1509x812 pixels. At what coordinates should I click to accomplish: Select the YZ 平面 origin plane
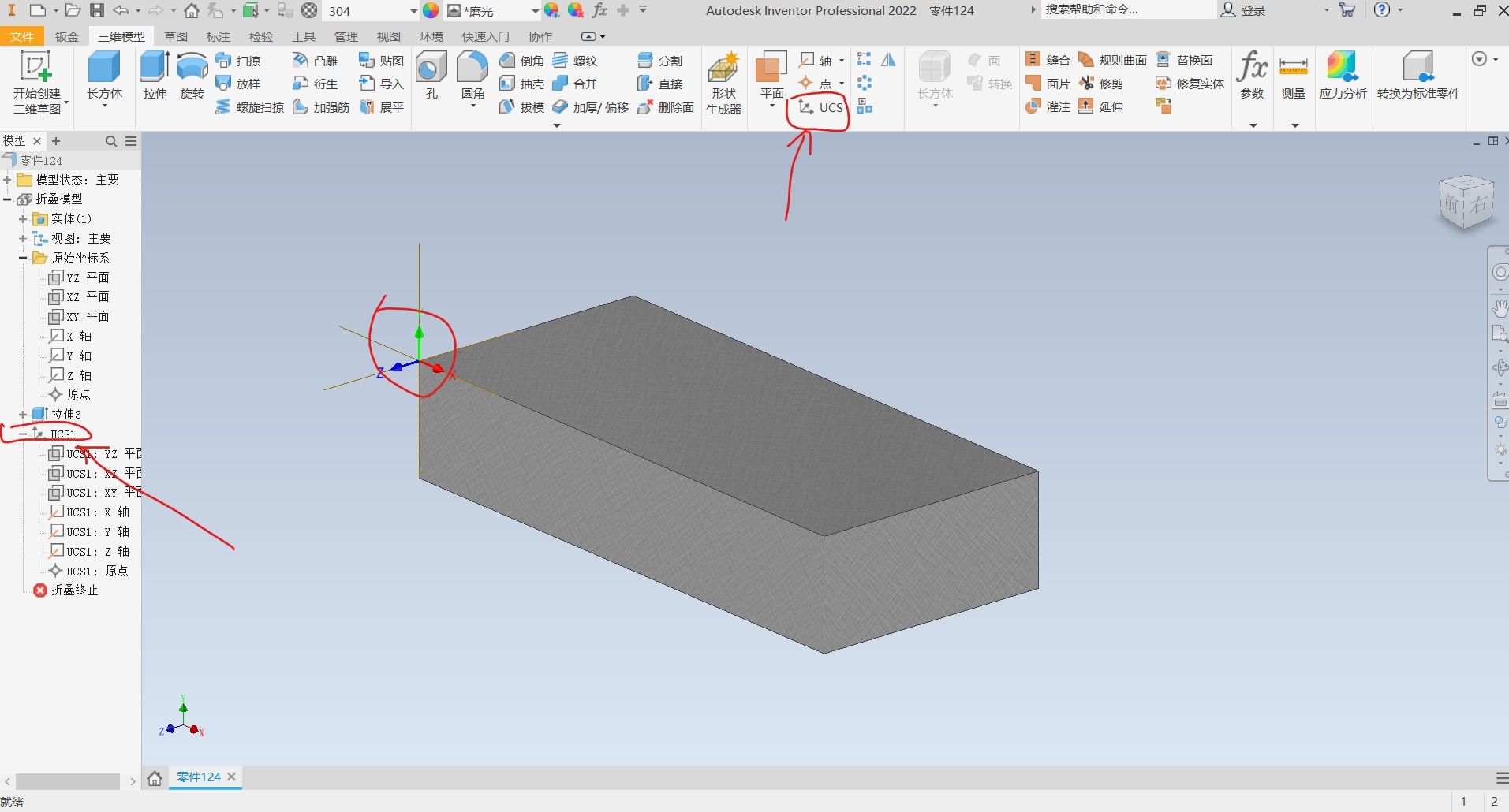pyautogui.click(x=79, y=277)
